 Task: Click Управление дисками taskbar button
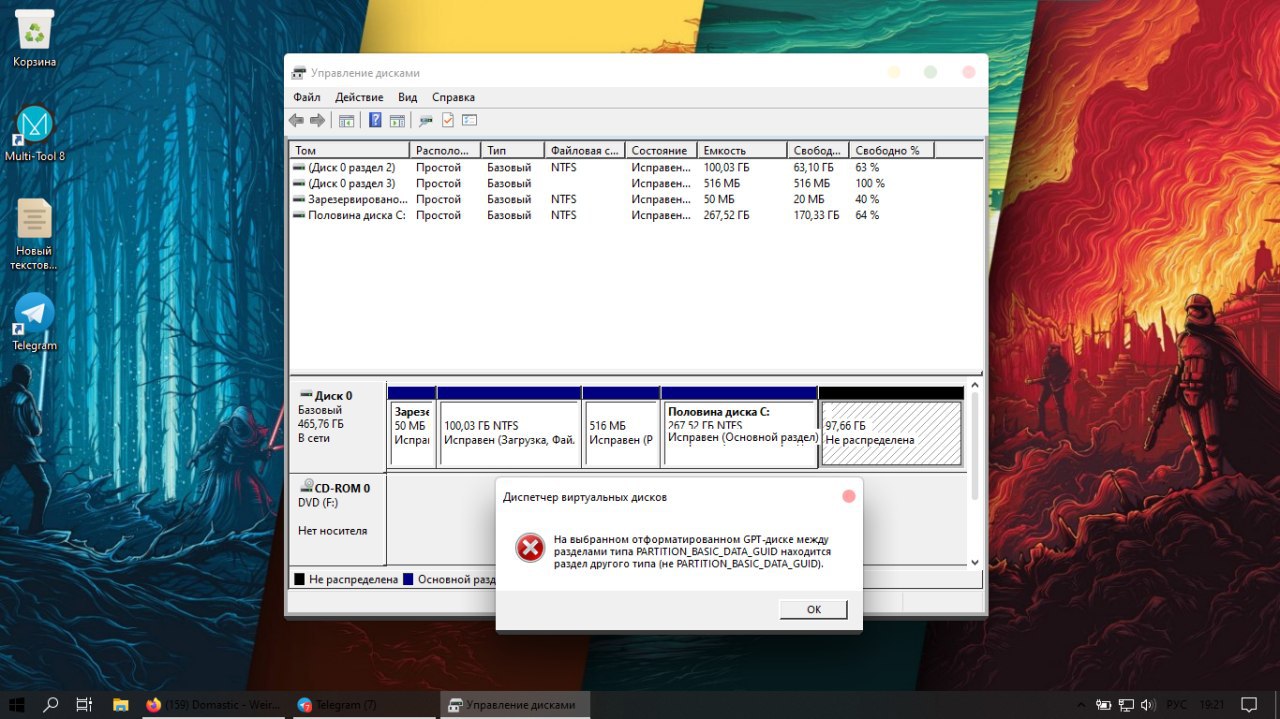515,704
